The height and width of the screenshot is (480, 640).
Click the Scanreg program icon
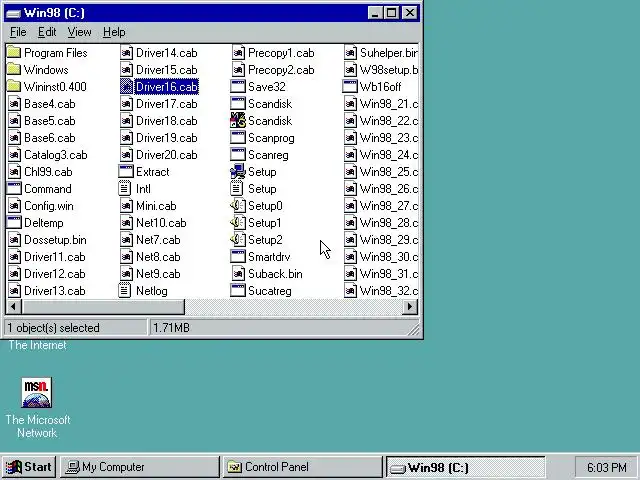[238, 155]
